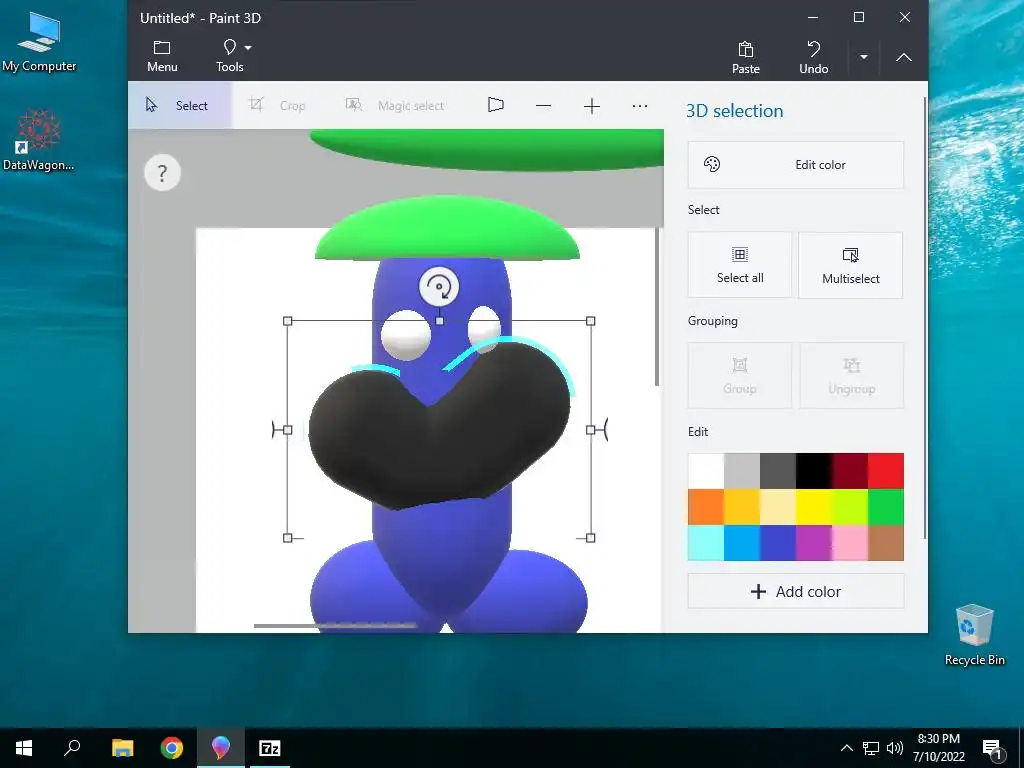The image size is (1024, 768).
Task: Choose Magic select tool
Action: pos(394,105)
